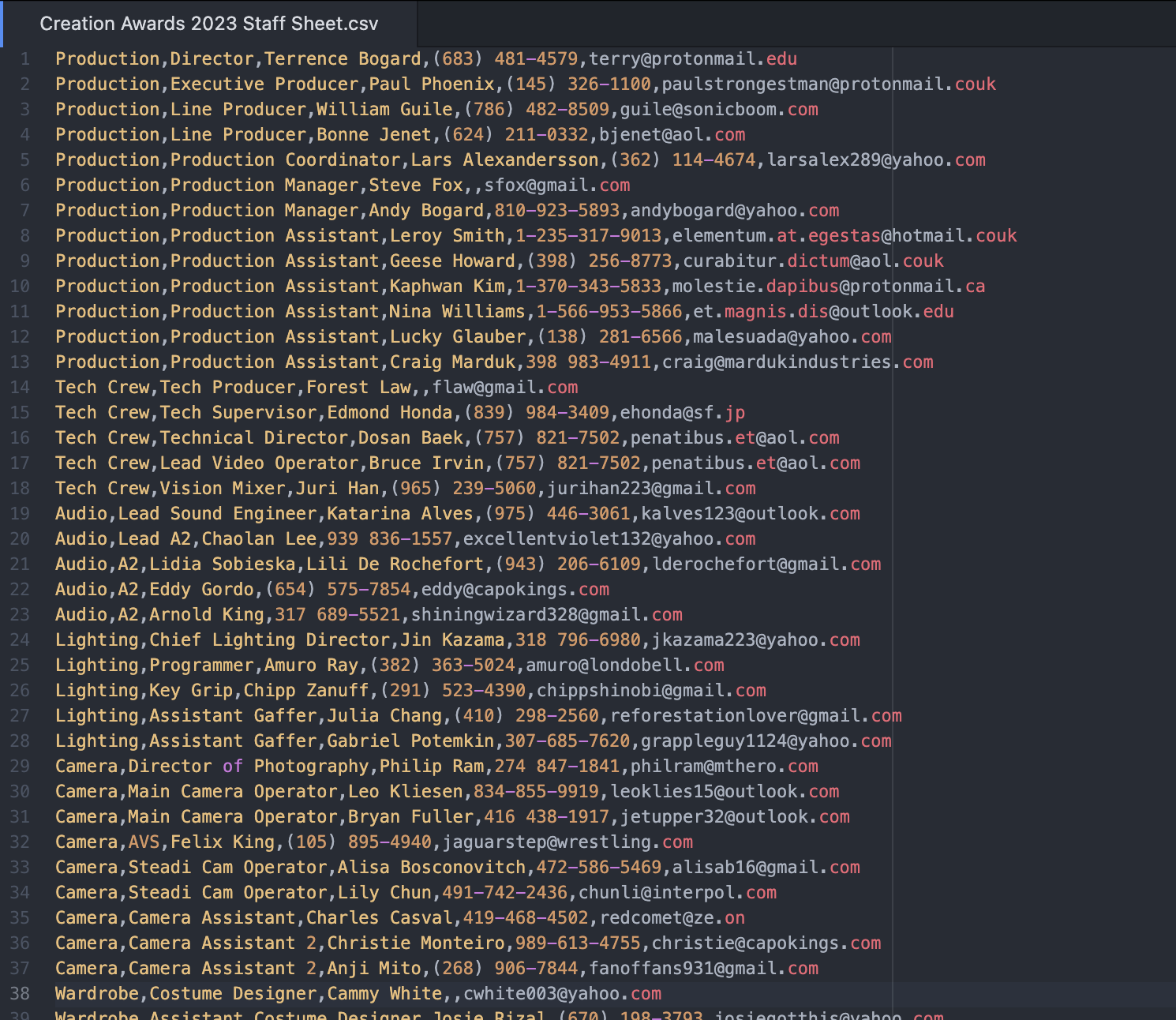Select the Creation Awards 2023 Staff Sheet.csv tab
Screen dimensions: 1176x1020
click(209, 24)
